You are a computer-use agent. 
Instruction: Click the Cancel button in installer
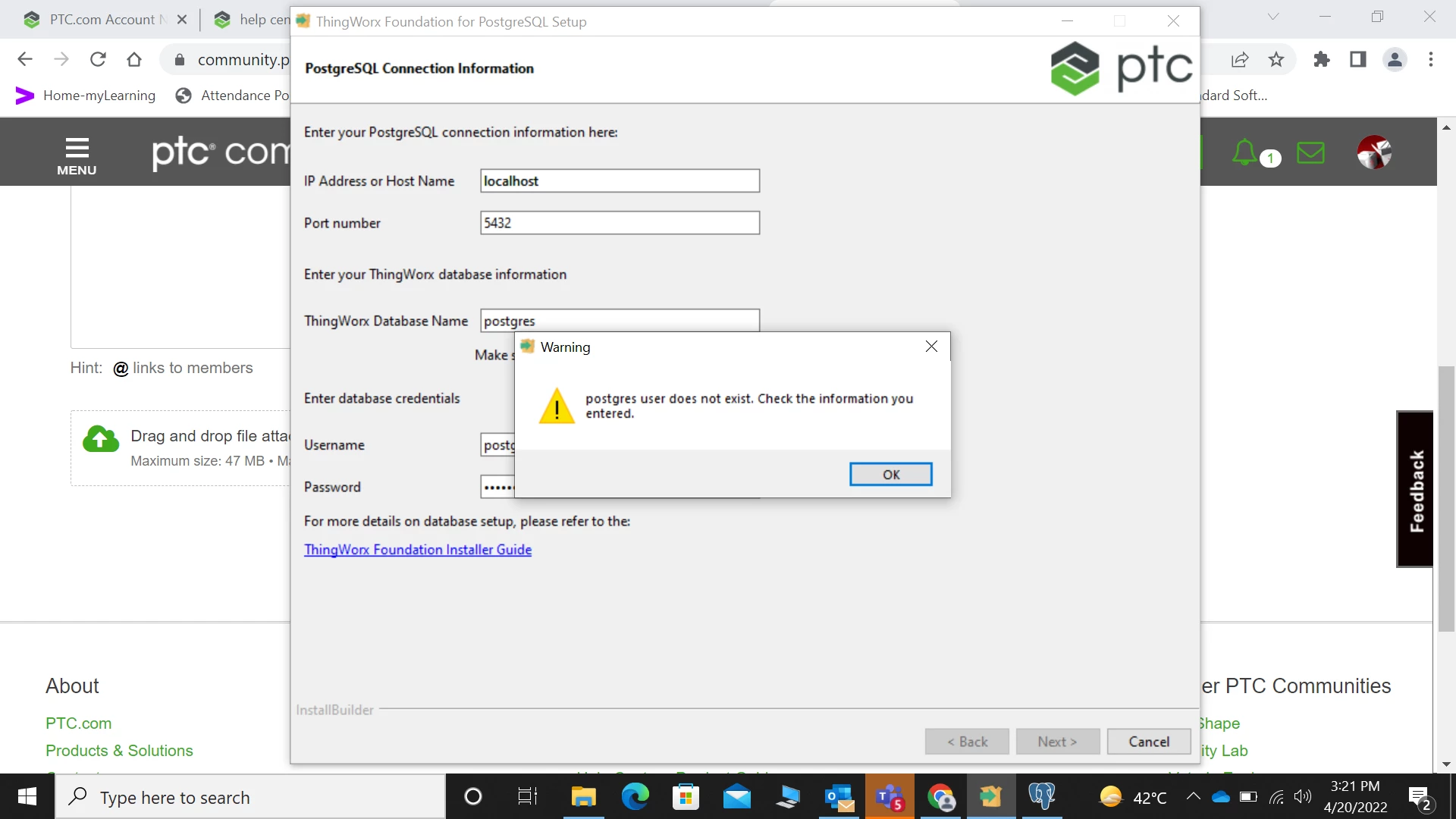point(1148,742)
